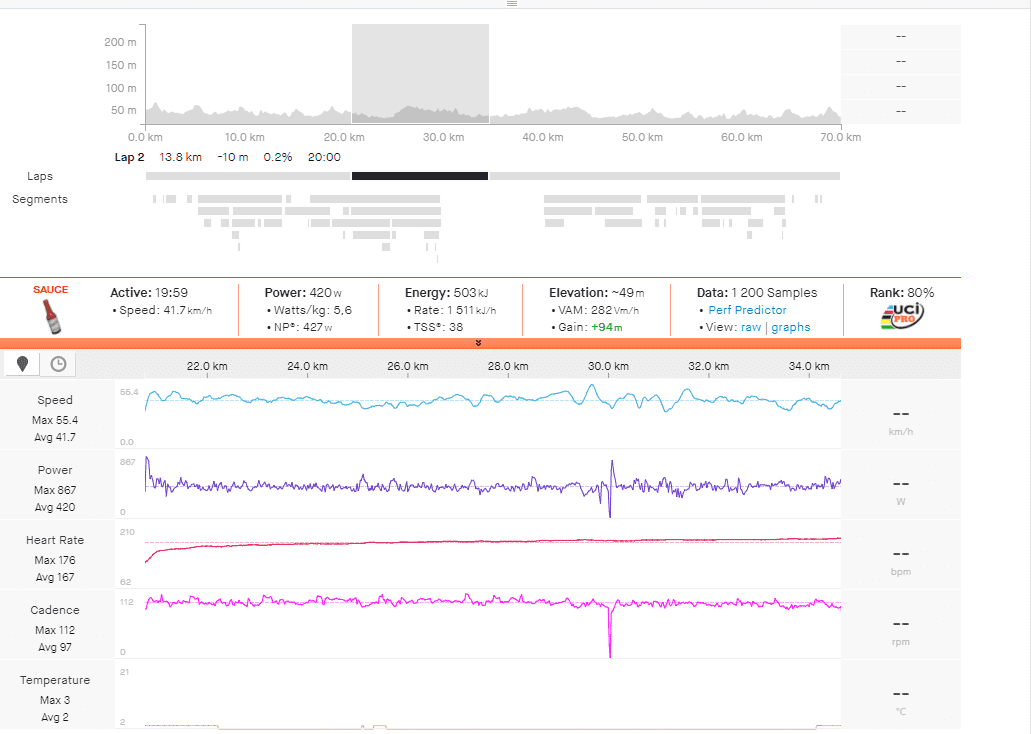Click the Data: 1 200 Samples stat

[757, 293]
